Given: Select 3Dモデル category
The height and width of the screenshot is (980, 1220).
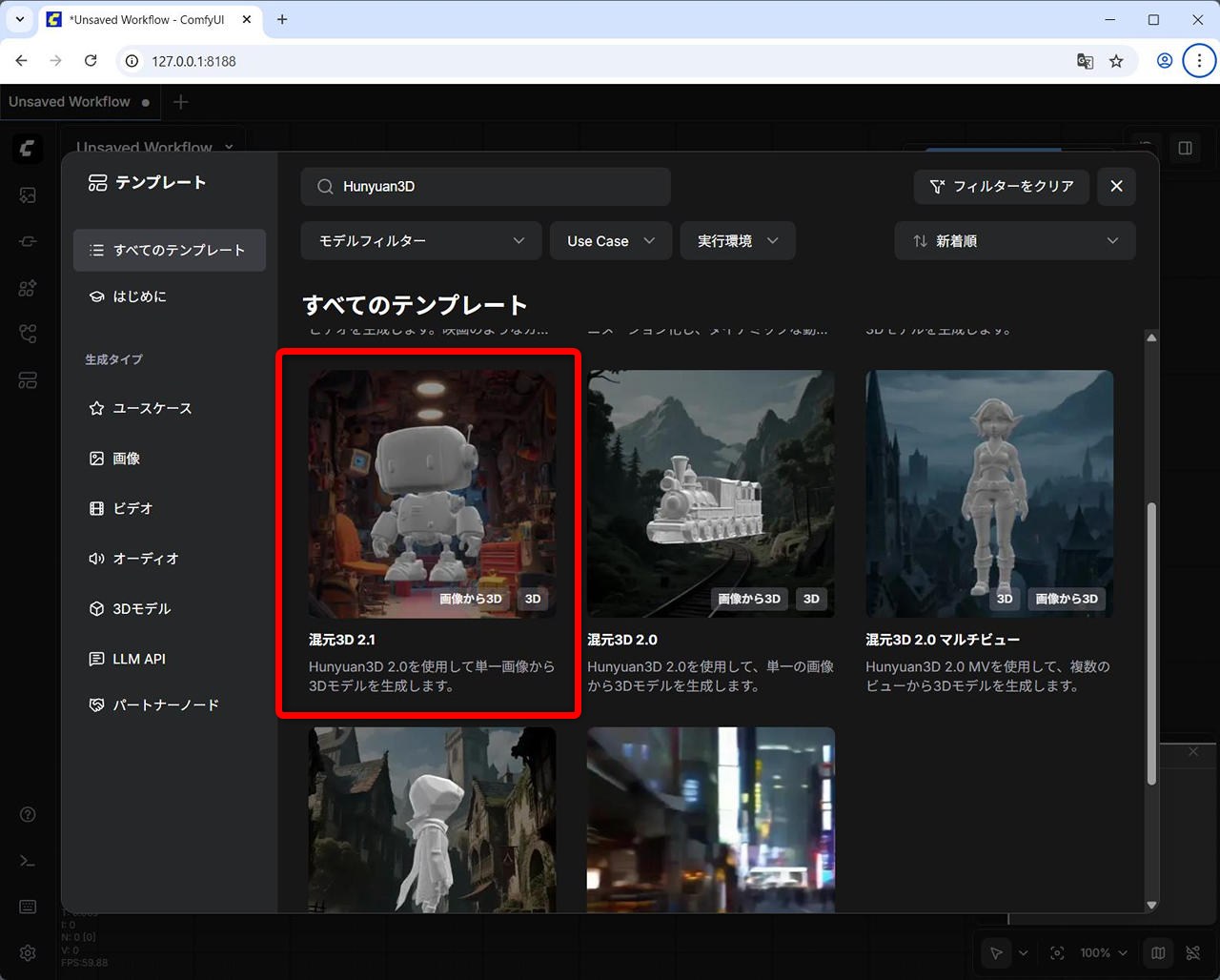Looking at the screenshot, I should [141, 608].
